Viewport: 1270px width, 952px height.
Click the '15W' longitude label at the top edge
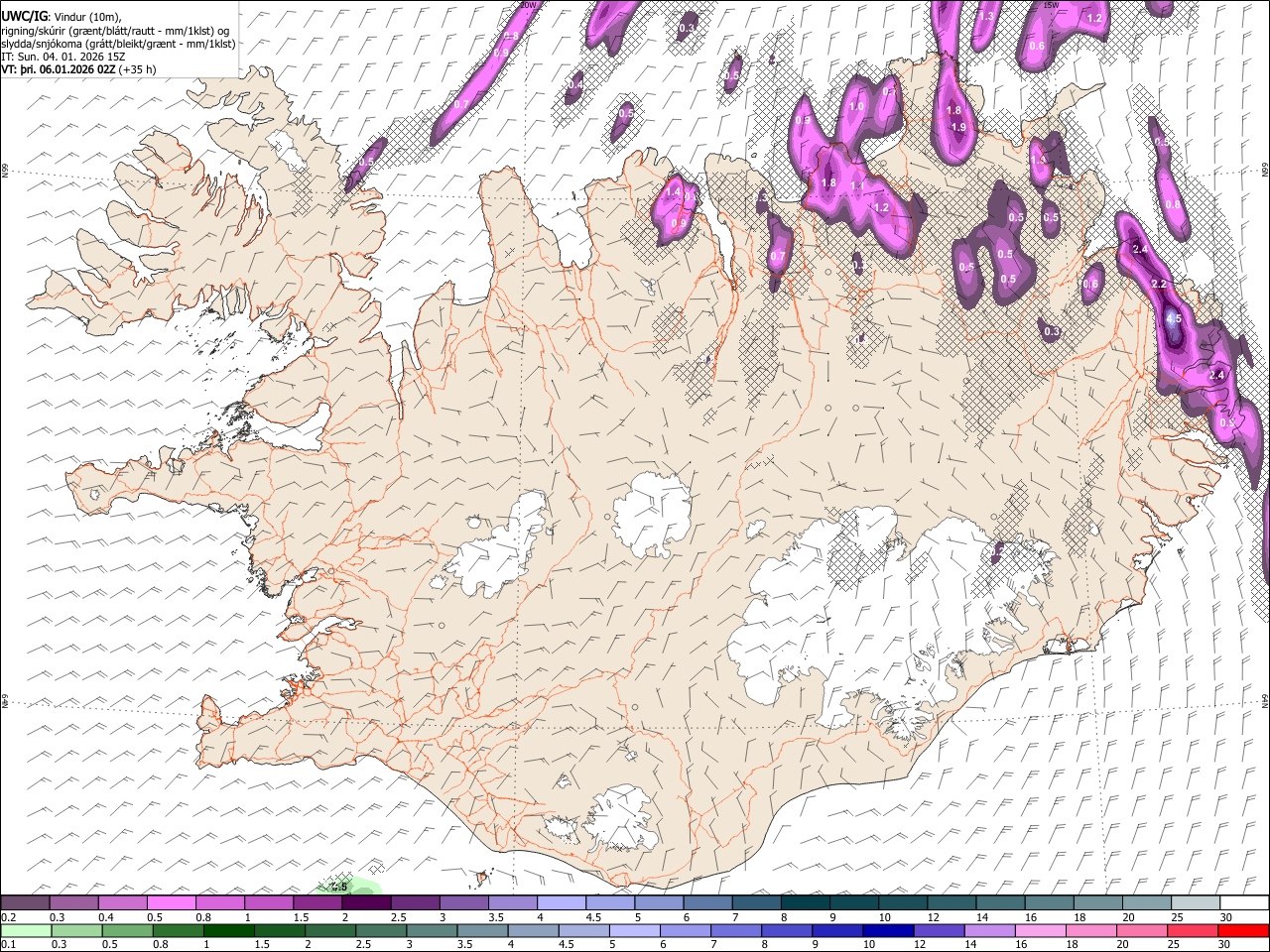1051,5
